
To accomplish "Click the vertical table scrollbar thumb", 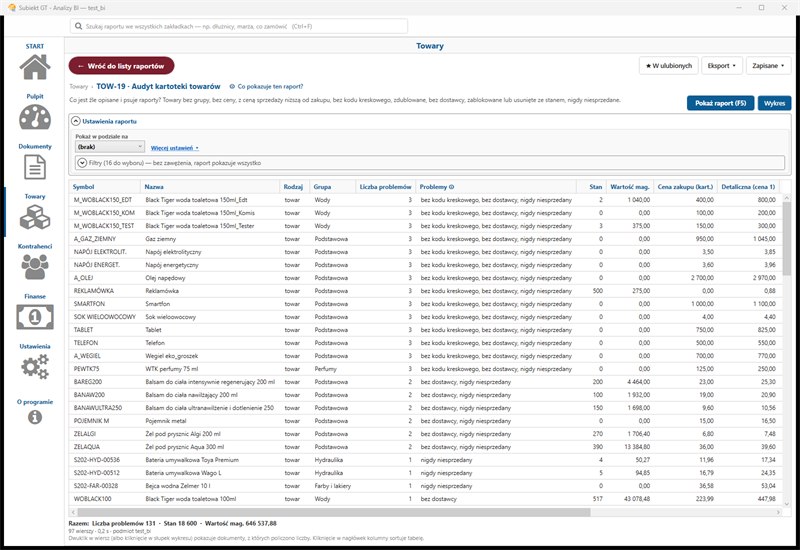I will coord(786,239).
